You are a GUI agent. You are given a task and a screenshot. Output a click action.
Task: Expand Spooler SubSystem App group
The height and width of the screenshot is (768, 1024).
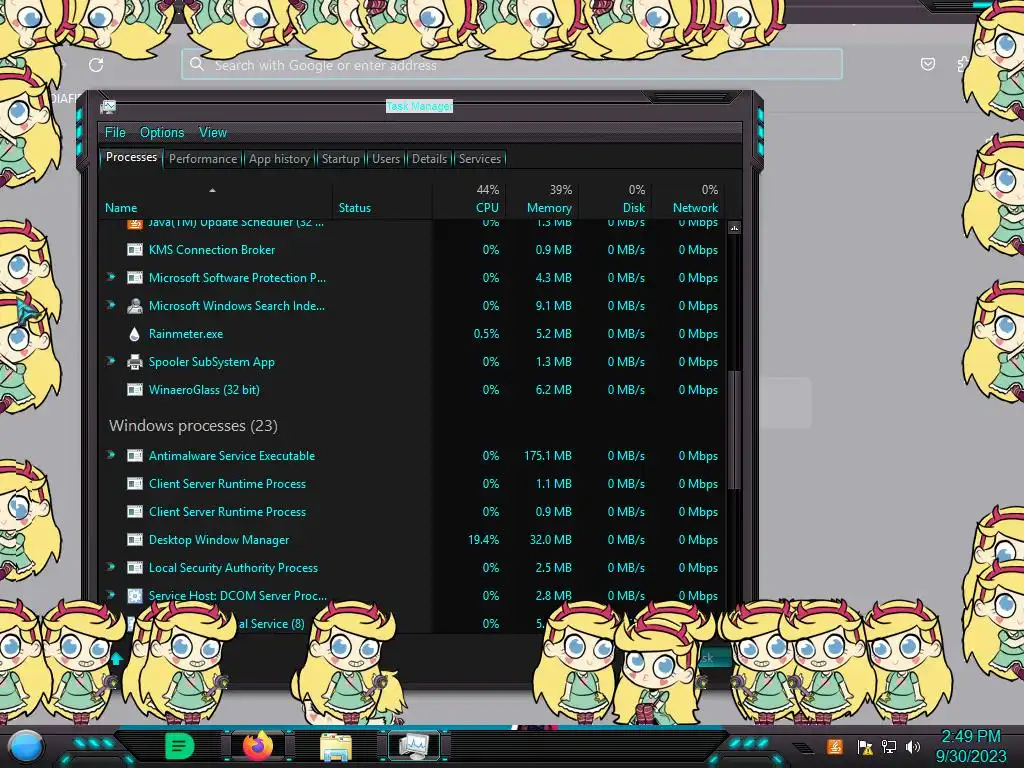click(111, 361)
